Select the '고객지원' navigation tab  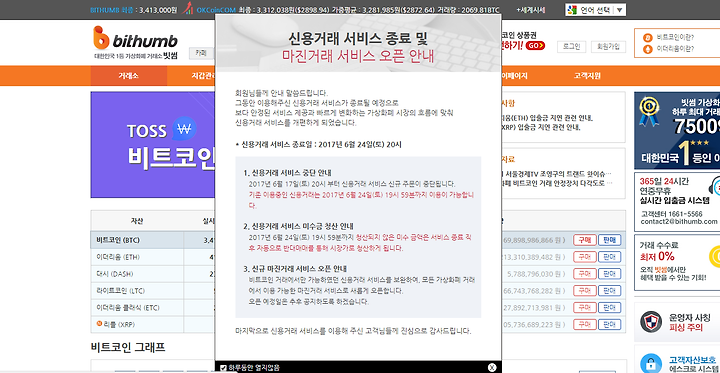(587, 76)
